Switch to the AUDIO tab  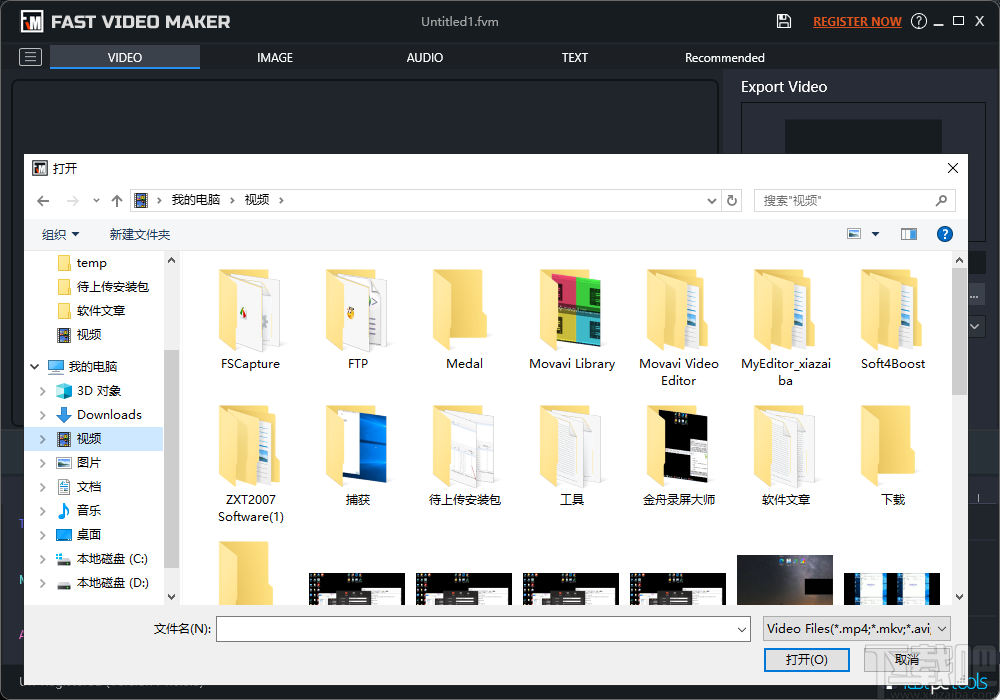pos(424,57)
